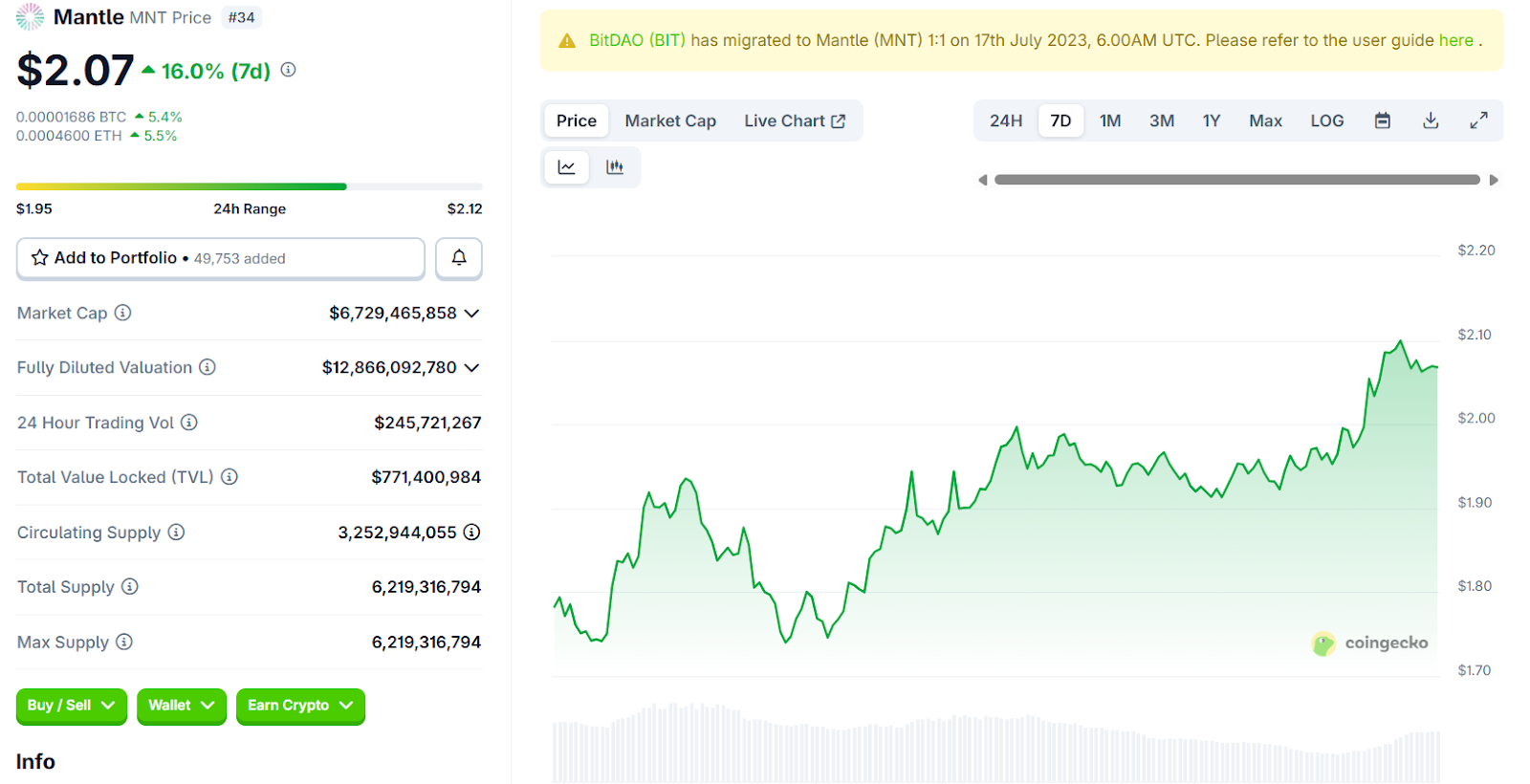
Task: Switch to line chart view icon
Action: point(566,167)
